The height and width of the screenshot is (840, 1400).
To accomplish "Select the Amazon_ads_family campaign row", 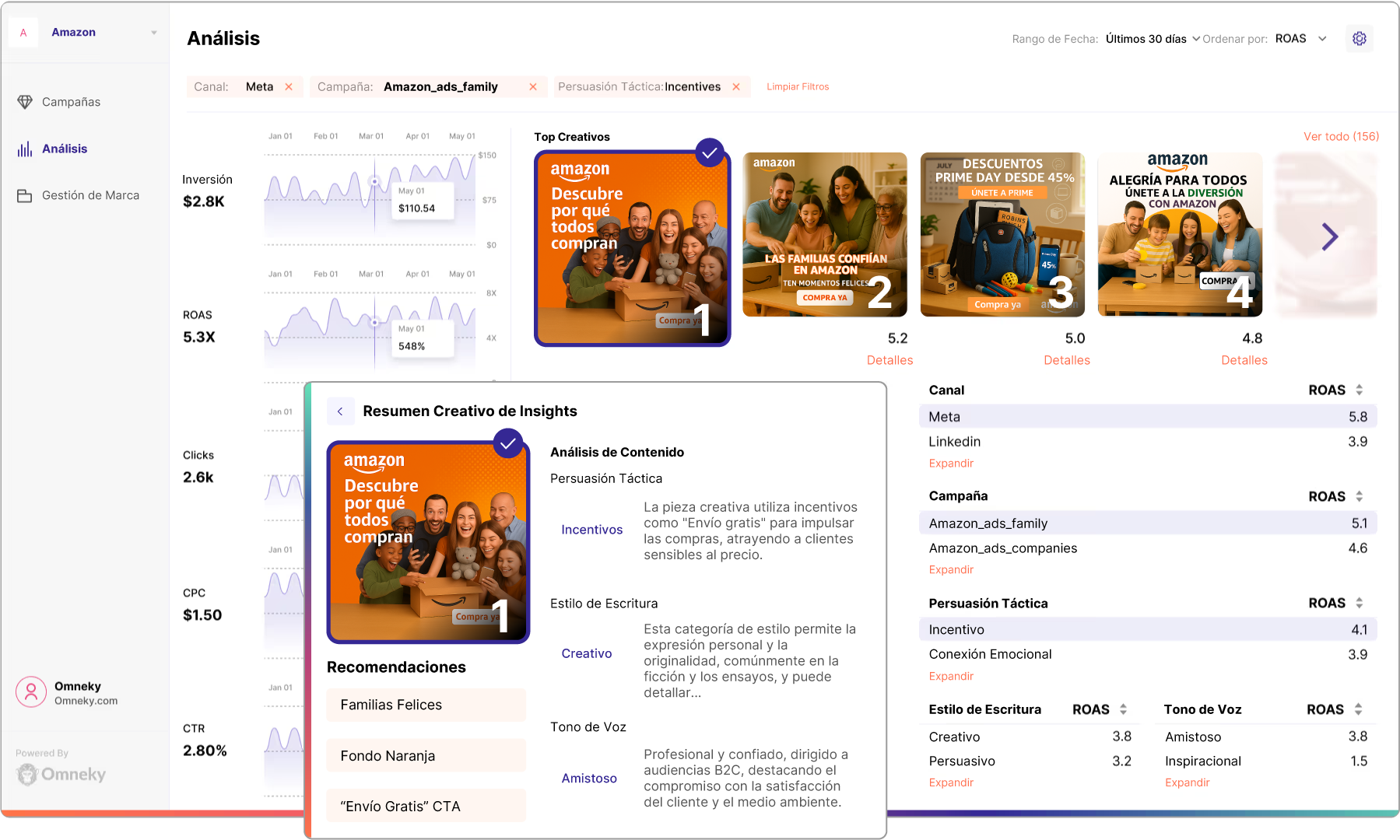I will [1148, 523].
